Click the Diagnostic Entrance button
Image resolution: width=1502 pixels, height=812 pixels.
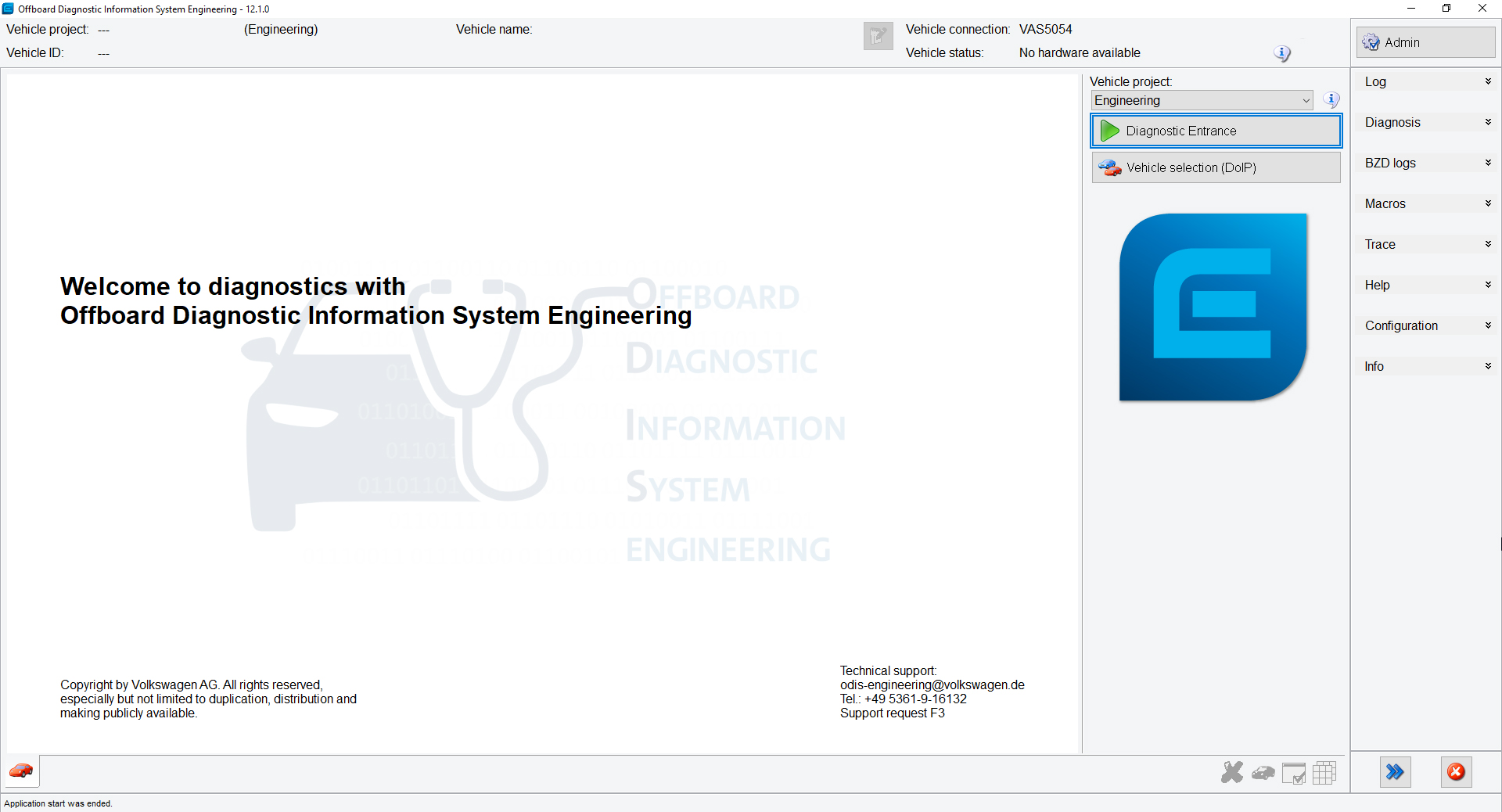coord(1215,131)
